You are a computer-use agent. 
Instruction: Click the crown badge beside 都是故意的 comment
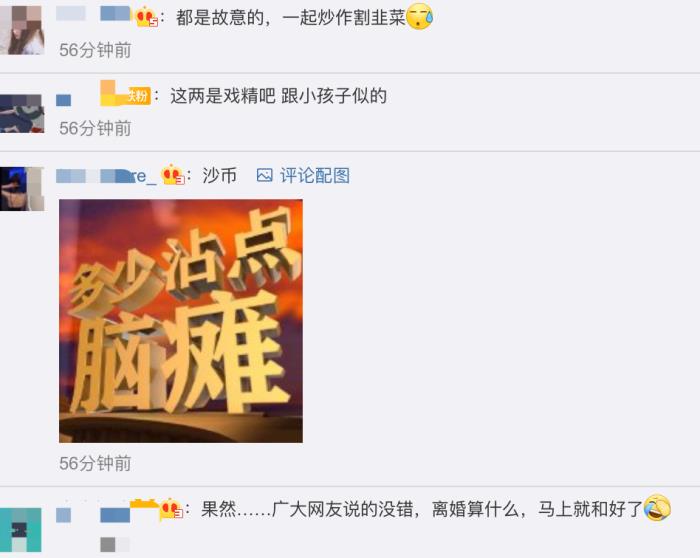[146, 18]
